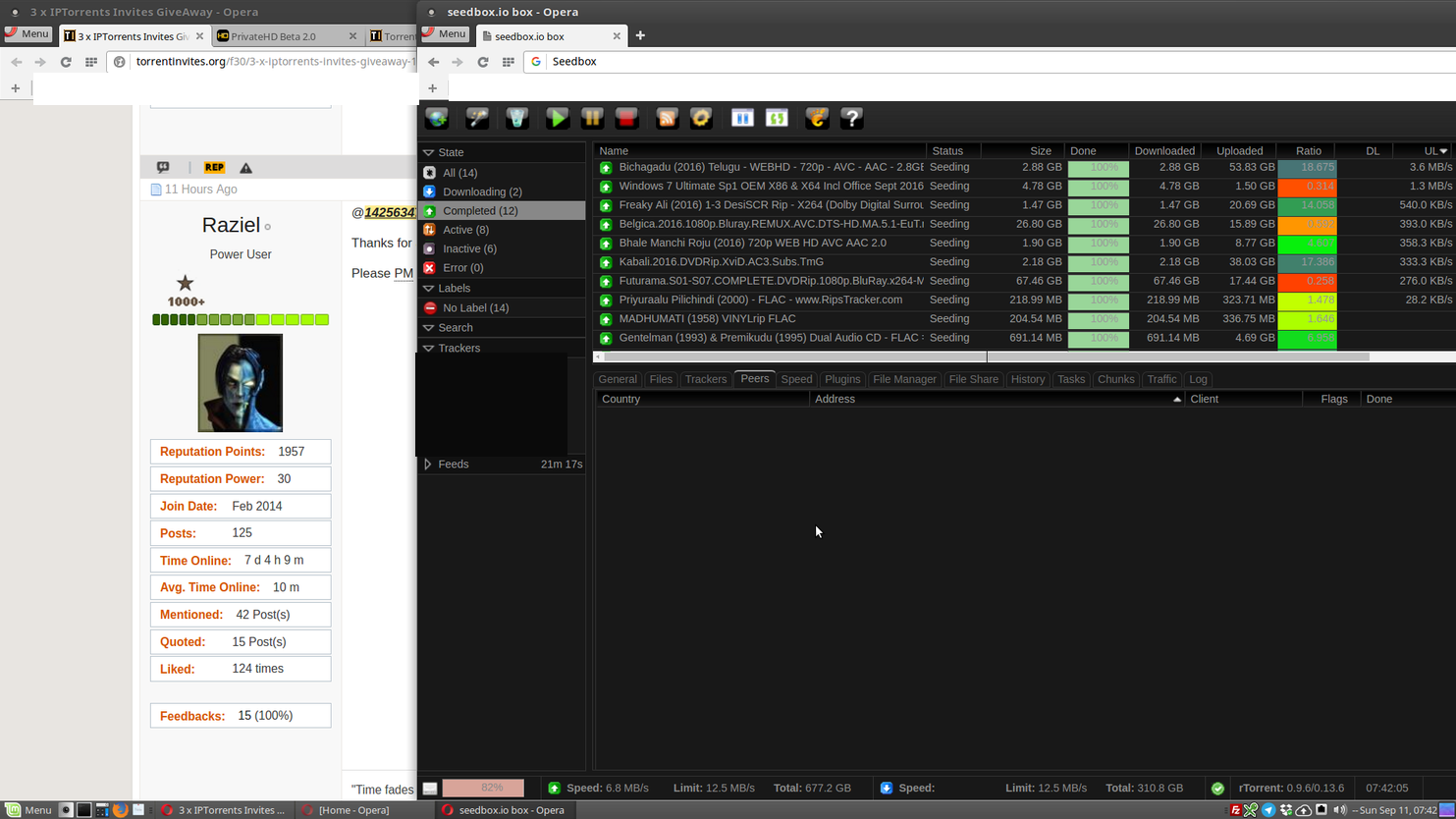Open the FileZilla tray icon

click(x=1235, y=810)
